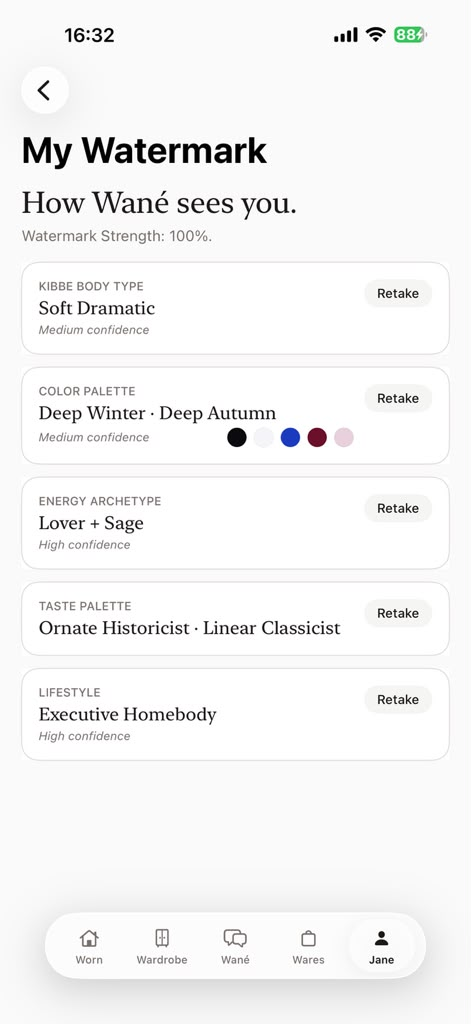Tap the Wi-Fi status icon
Viewport: 471px width, 1024px height.
(x=376, y=34)
